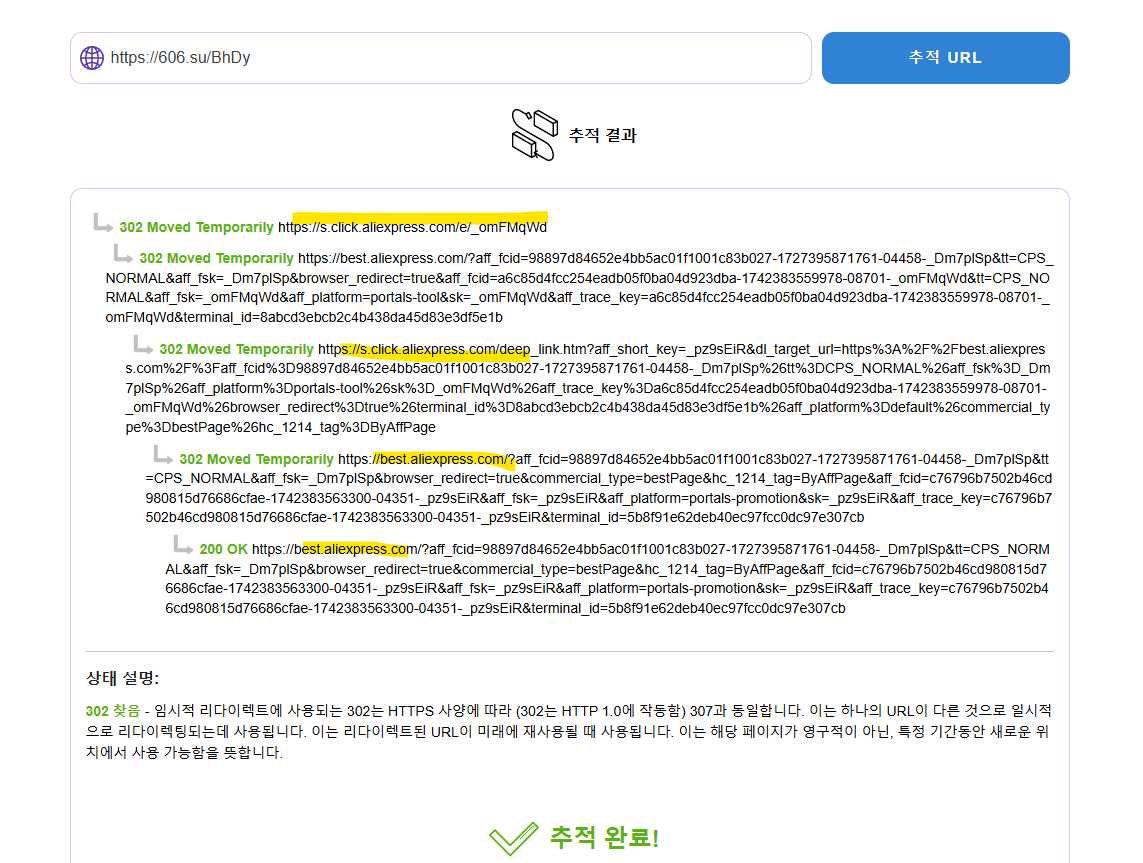The image size is (1143, 863).
Task: Click the 추적 결과 heading
Action: (x=602, y=136)
